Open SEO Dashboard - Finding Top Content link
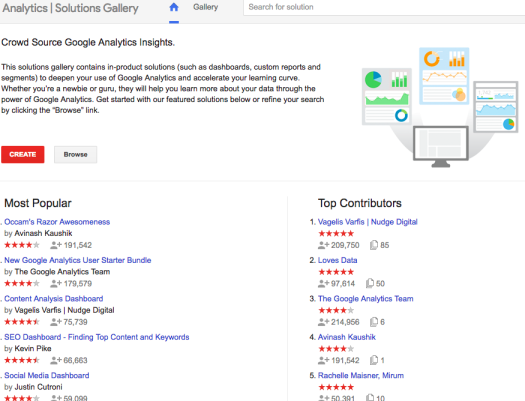The width and height of the screenshot is (525, 401). 96,337
